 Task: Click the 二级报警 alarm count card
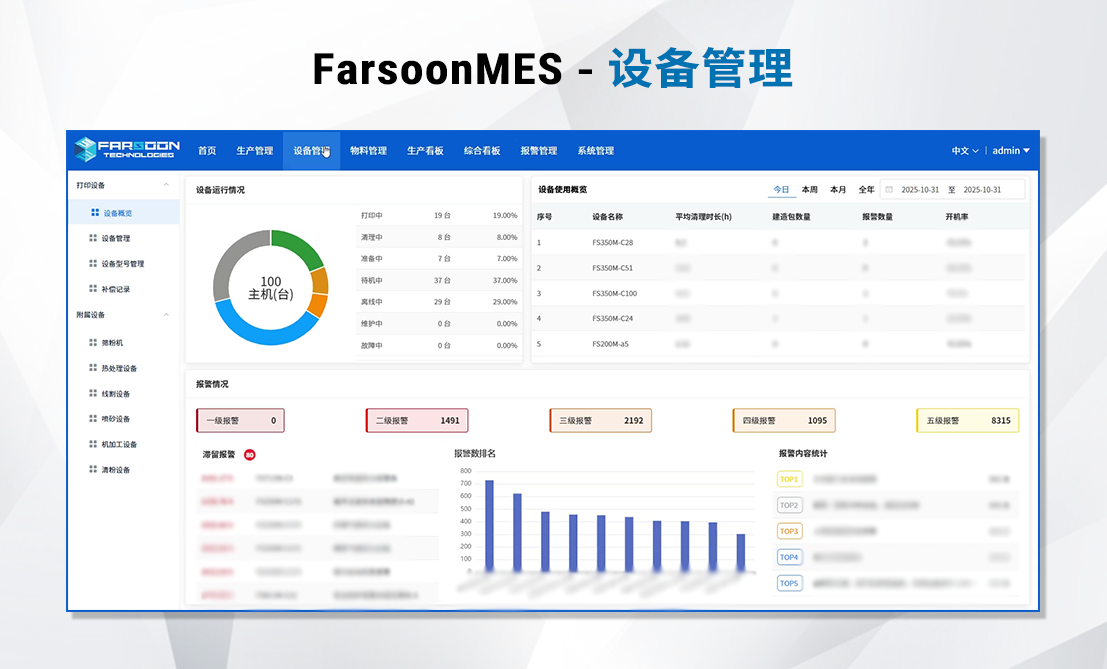coord(417,421)
